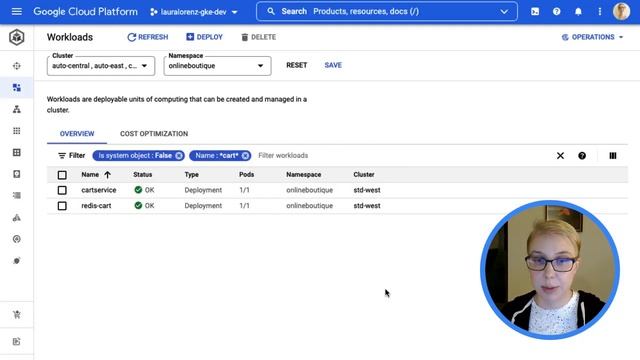Open the Configuration sidebar icon

coord(17,152)
